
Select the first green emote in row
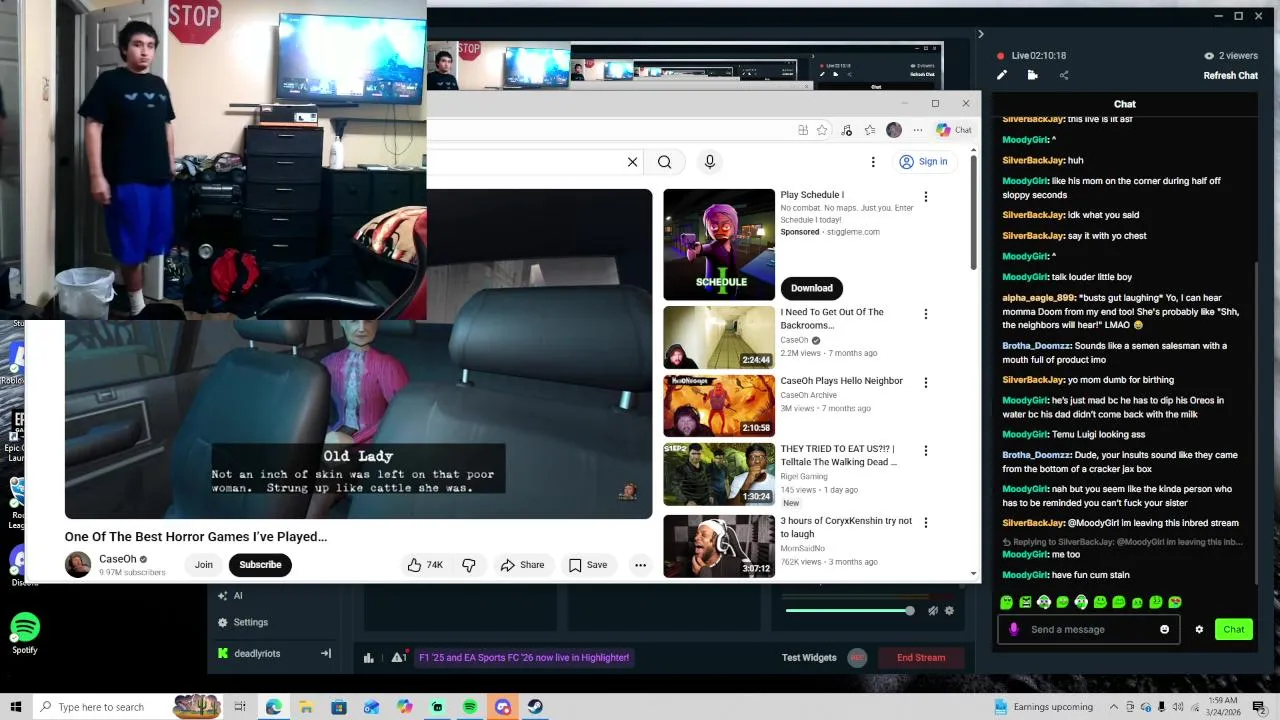(x=1006, y=602)
